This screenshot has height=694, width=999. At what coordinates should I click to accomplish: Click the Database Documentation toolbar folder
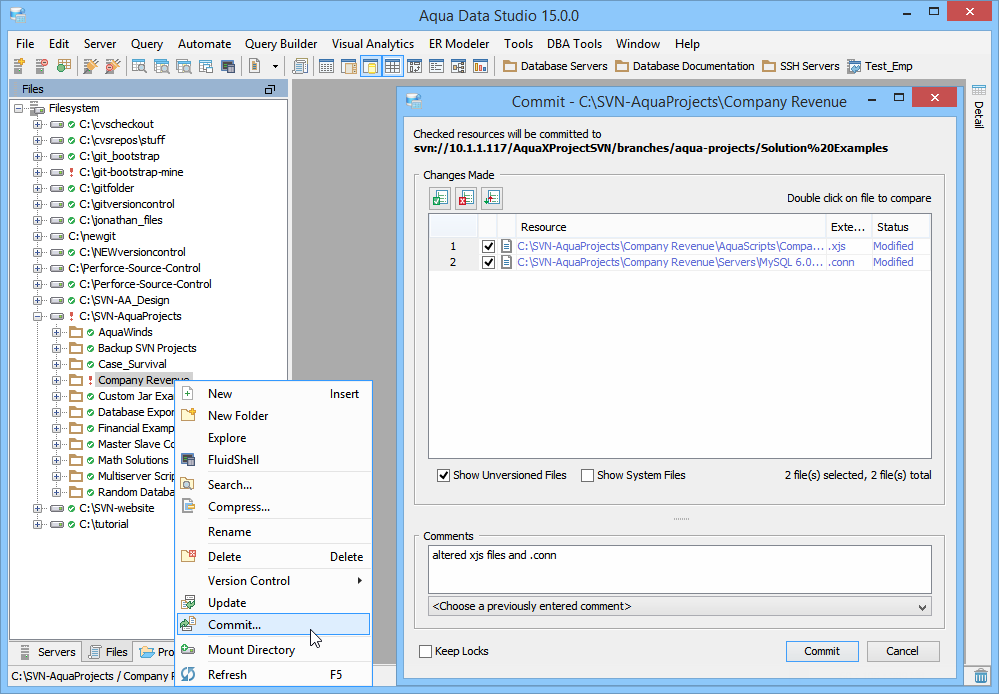coord(684,66)
